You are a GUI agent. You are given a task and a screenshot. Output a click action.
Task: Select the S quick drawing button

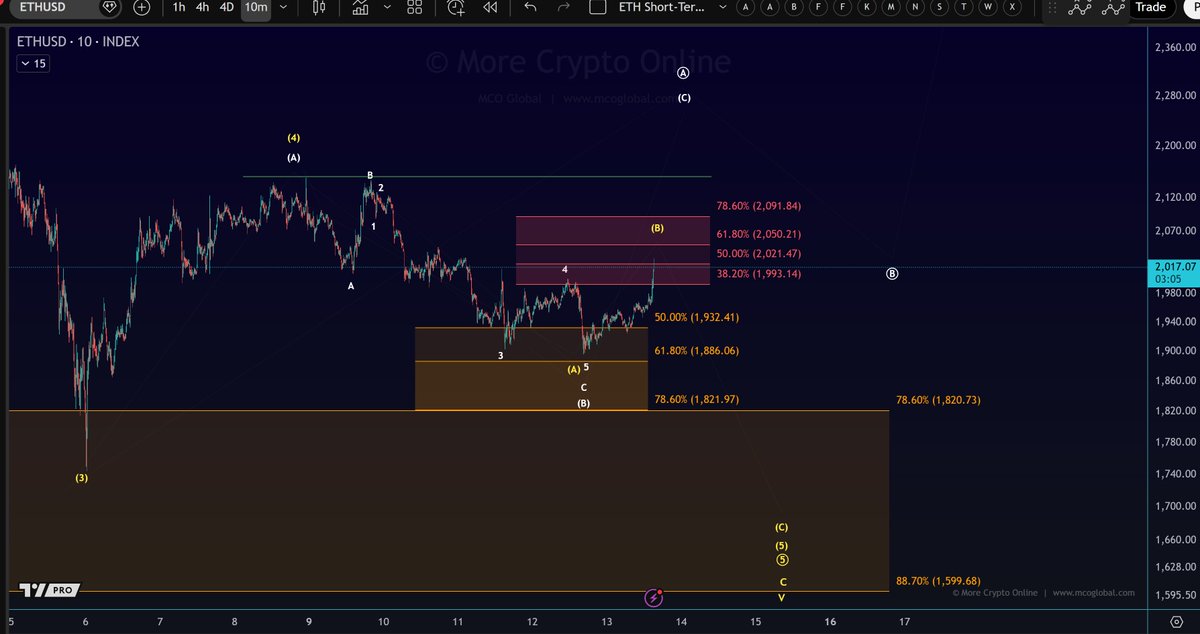pyautogui.click(x=940, y=7)
